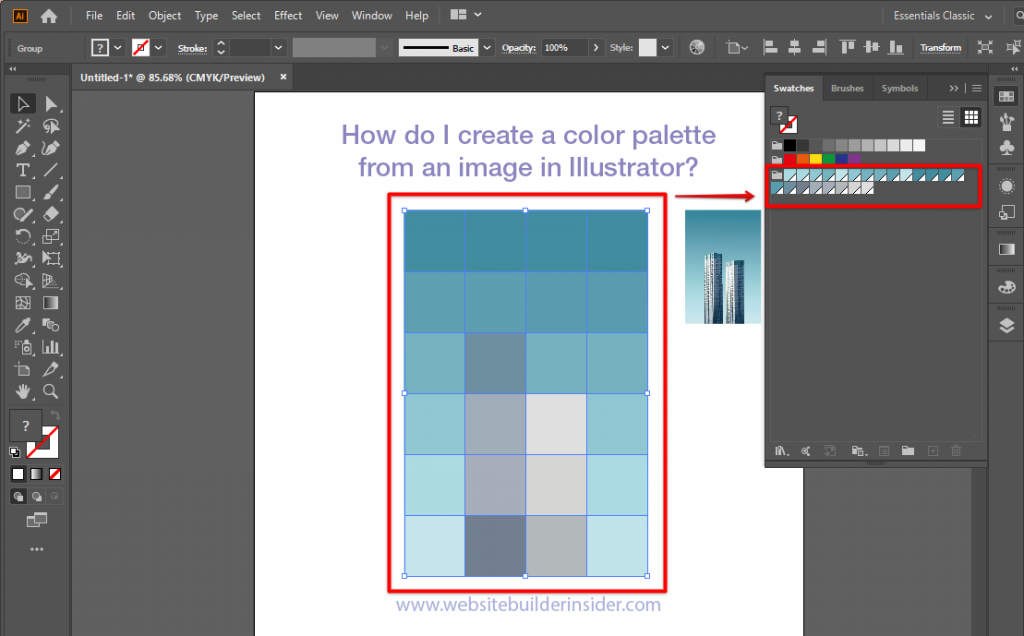
Task: Select the Rectangle tool
Action: click(x=23, y=192)
